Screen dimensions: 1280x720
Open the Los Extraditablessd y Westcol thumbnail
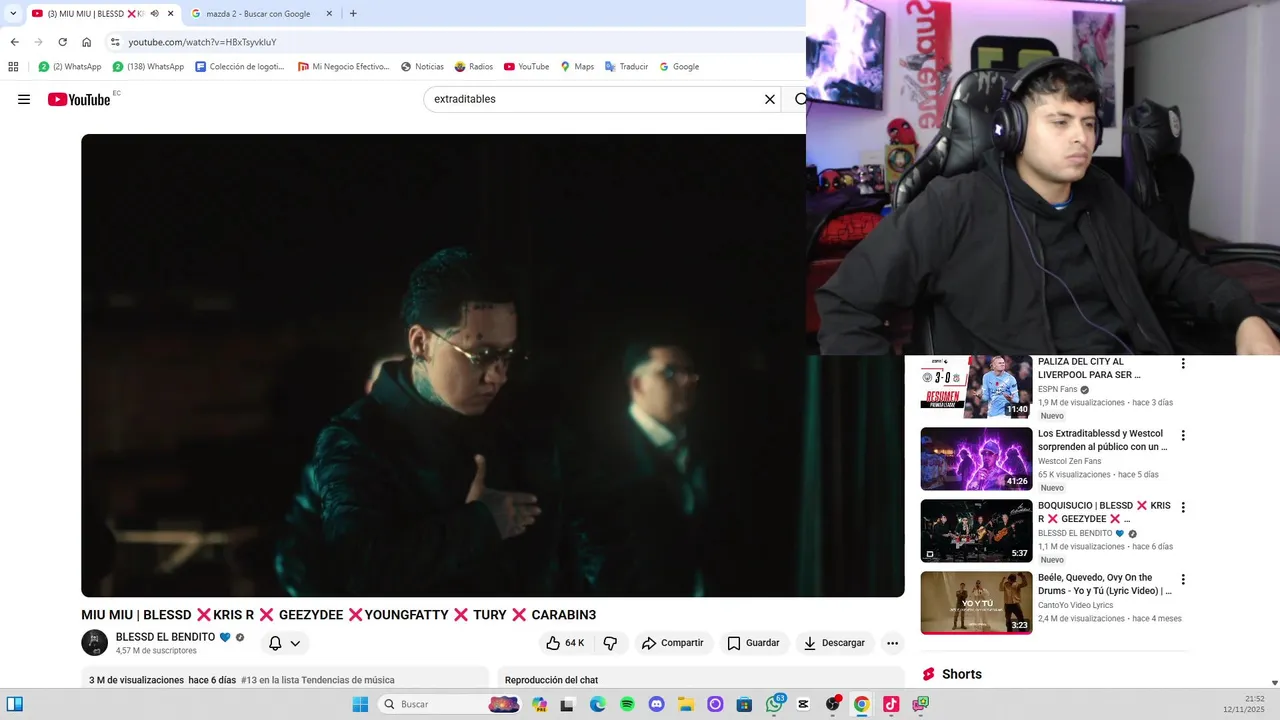coord(976,459)
